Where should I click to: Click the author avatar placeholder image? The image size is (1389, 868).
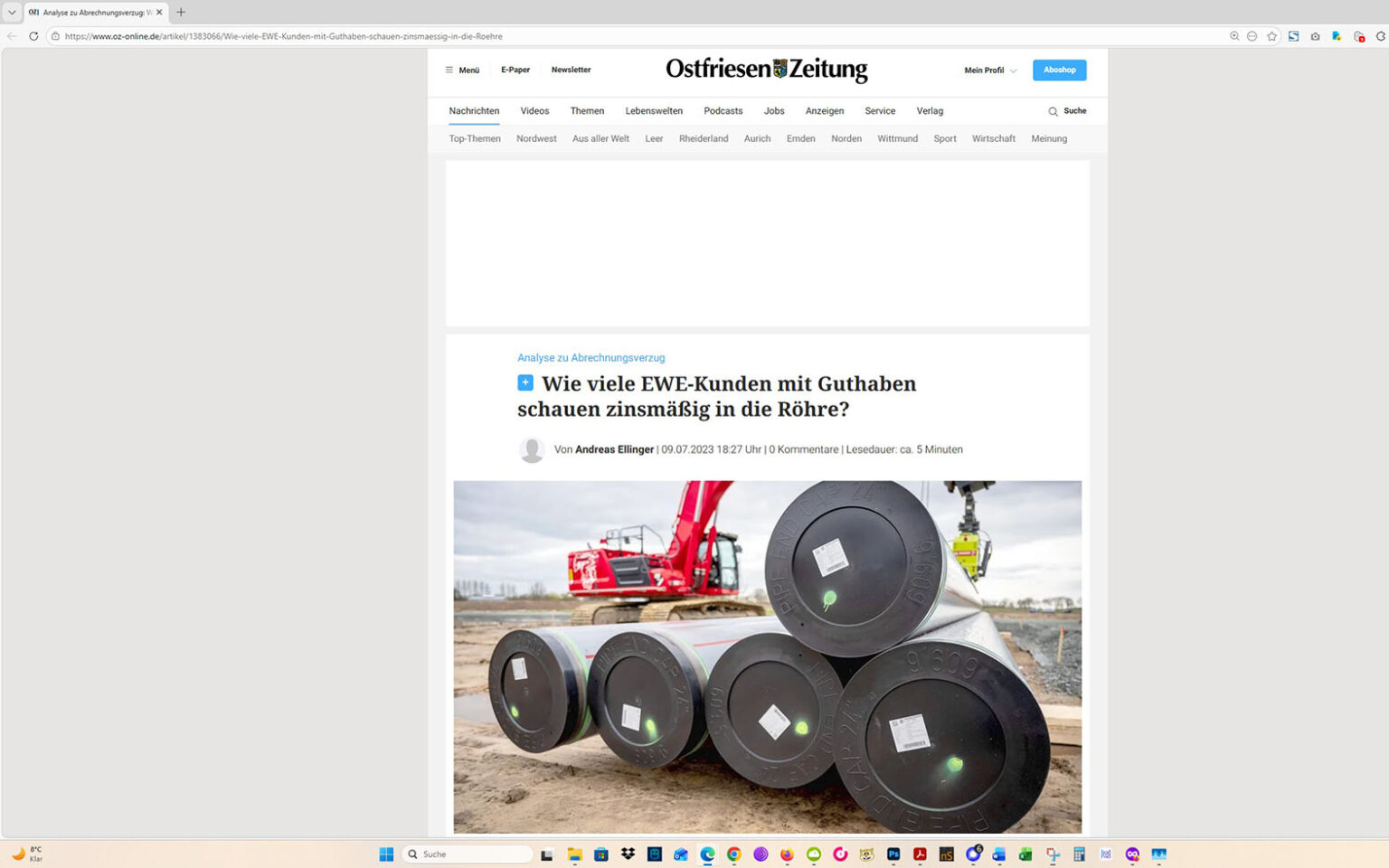(530, 449)
